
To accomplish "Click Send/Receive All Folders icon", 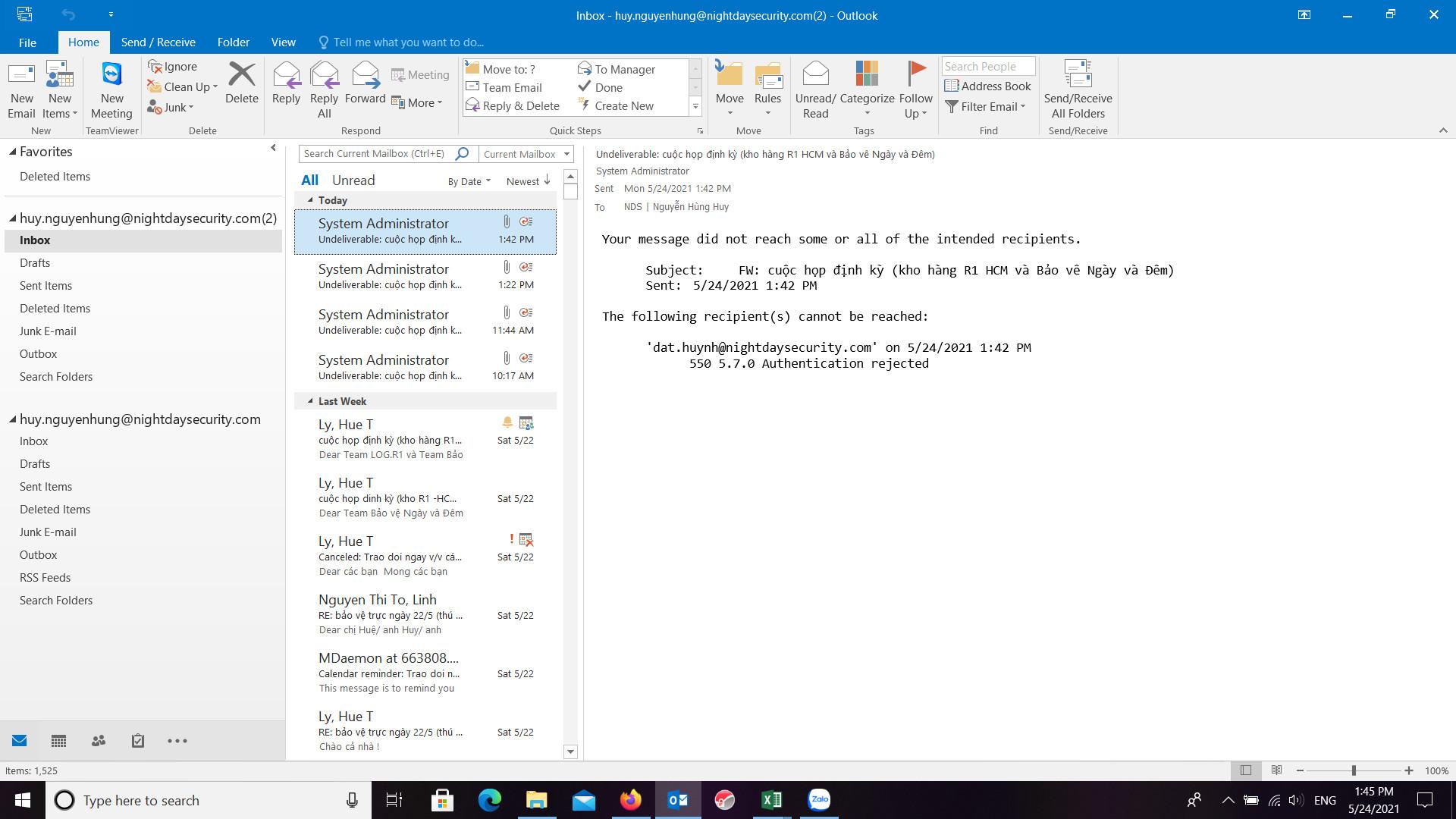I will pyautogui.click(x=1078, y=89).
